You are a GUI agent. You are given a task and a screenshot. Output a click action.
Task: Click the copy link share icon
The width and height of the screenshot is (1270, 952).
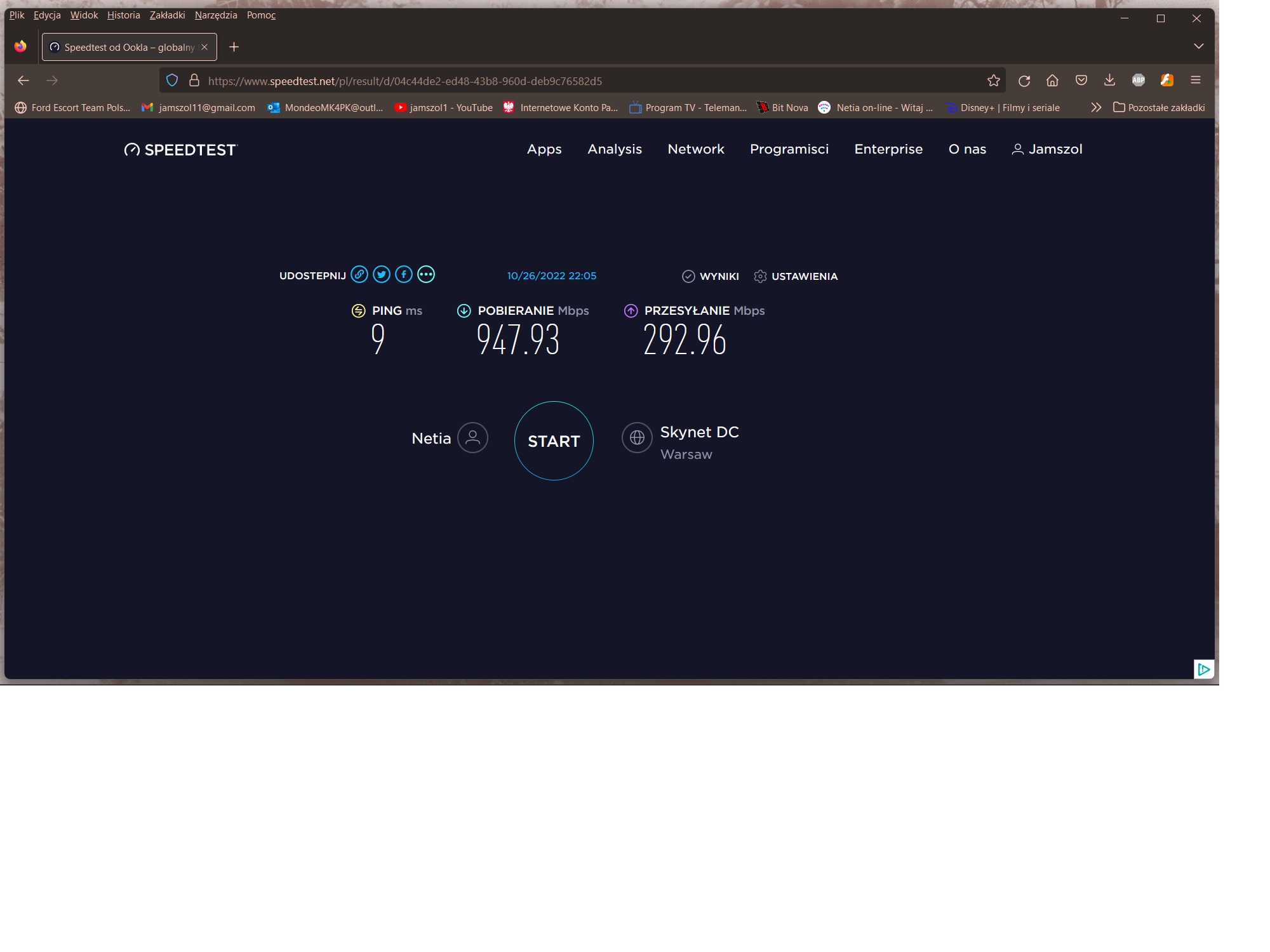(359, 274)
